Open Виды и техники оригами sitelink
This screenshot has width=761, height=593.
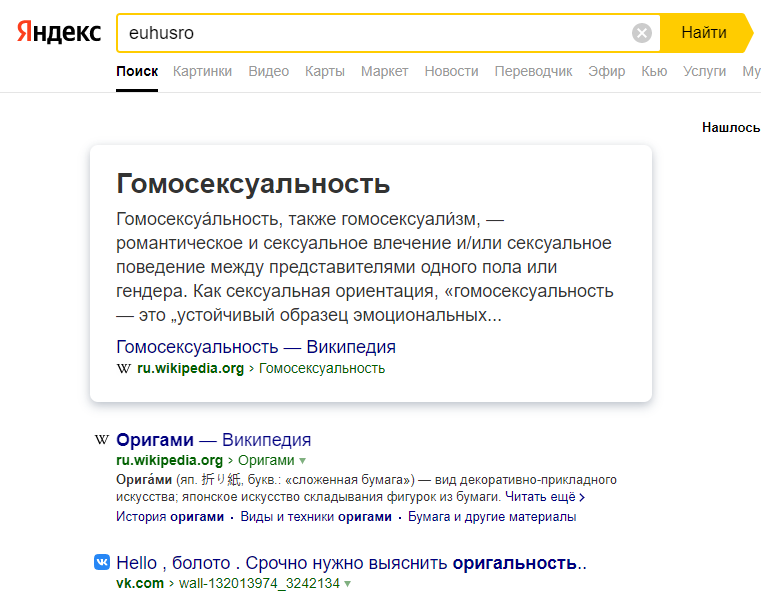point(316,517)
